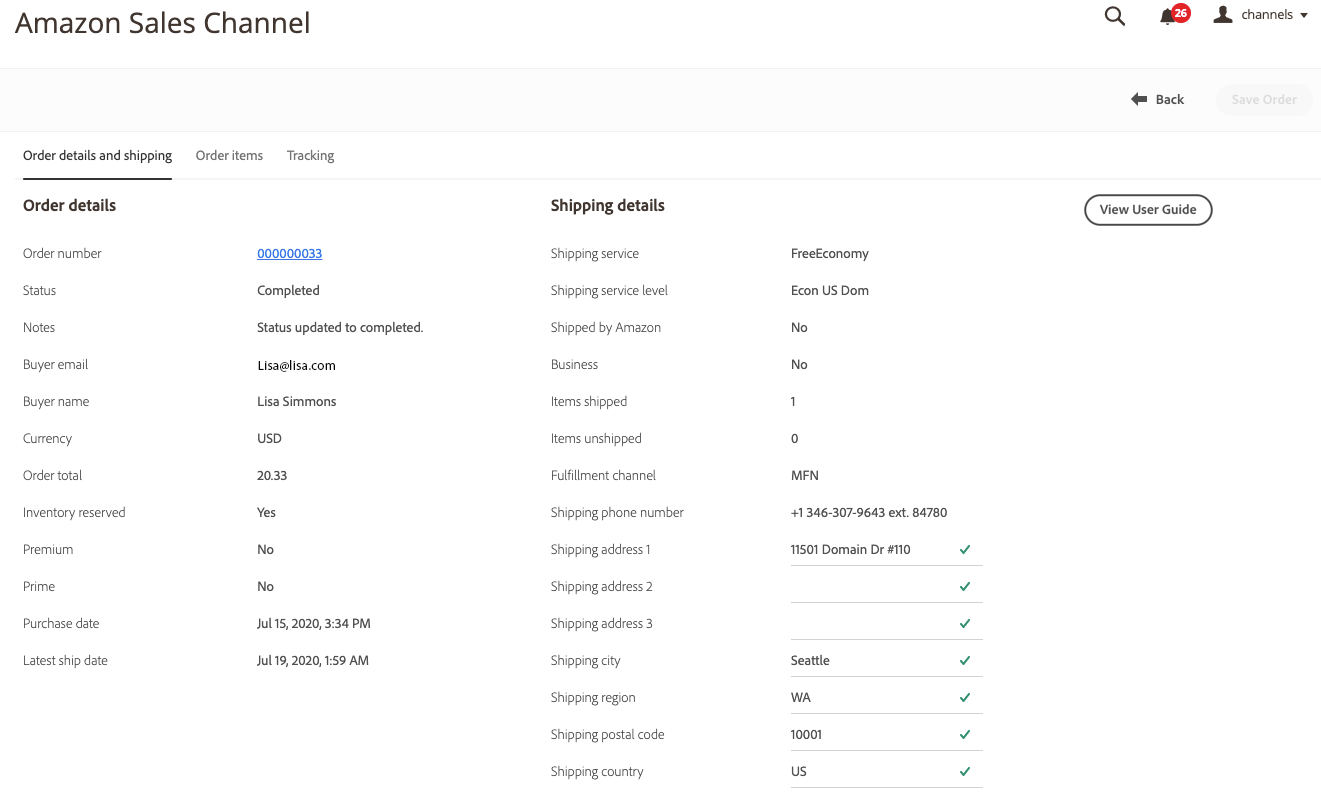Edit the Shipping postal code field 10001

886,734
